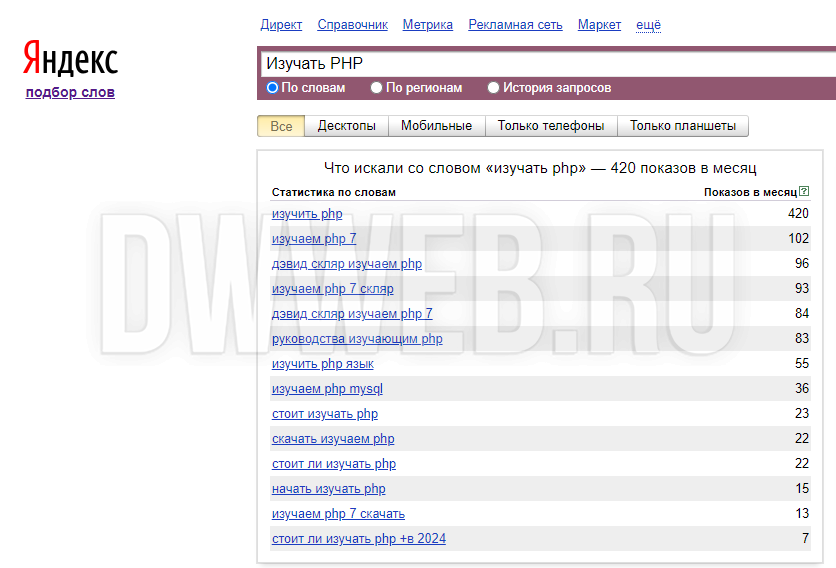Click the Яндекс logo
The width and height of the screenshot is (836, 568).
(70, 59)
